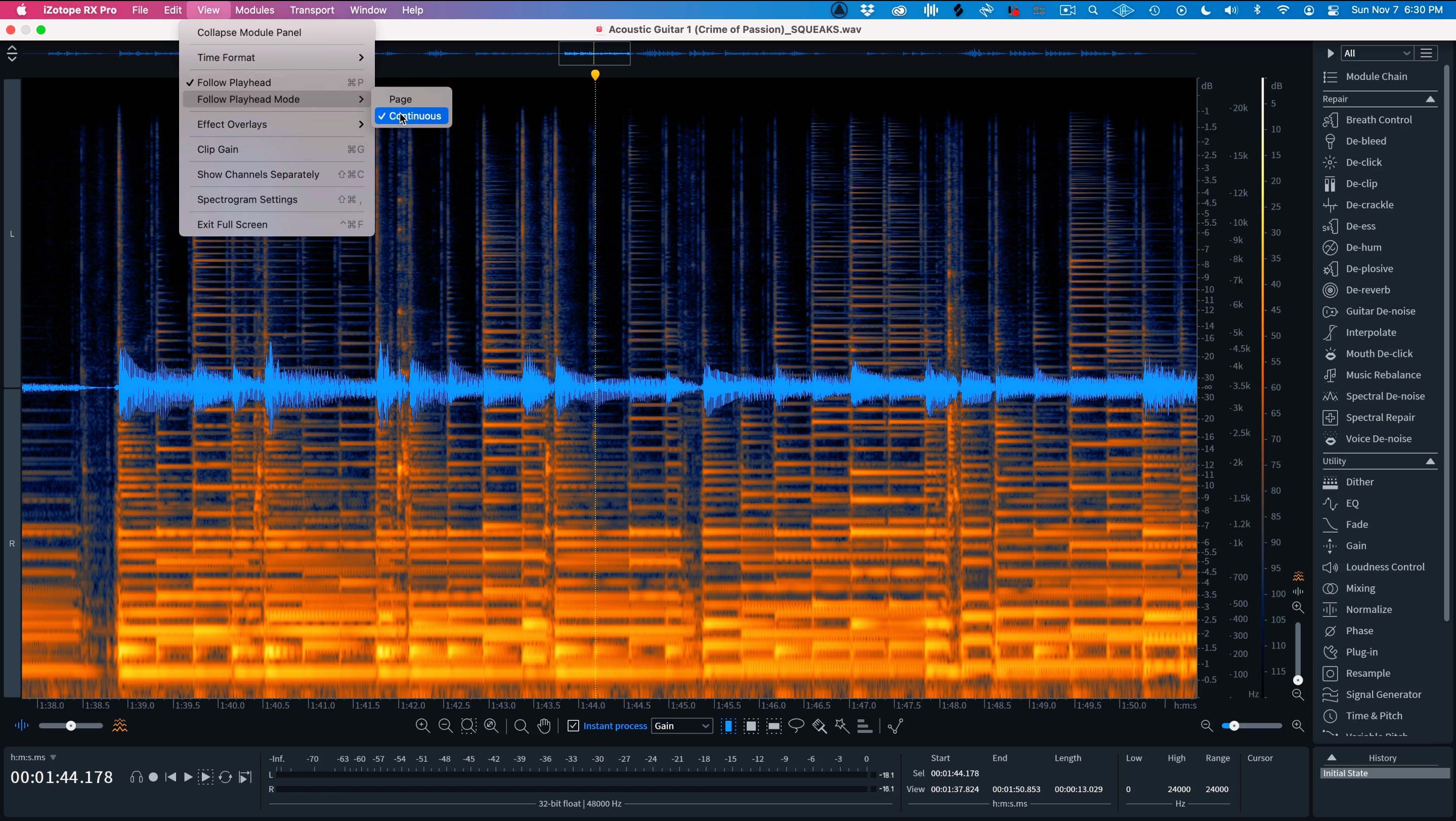This screenshot has width=1456, height=821.
Task: Click the Mouth De-click icon
Action: tap(1330, 353)
